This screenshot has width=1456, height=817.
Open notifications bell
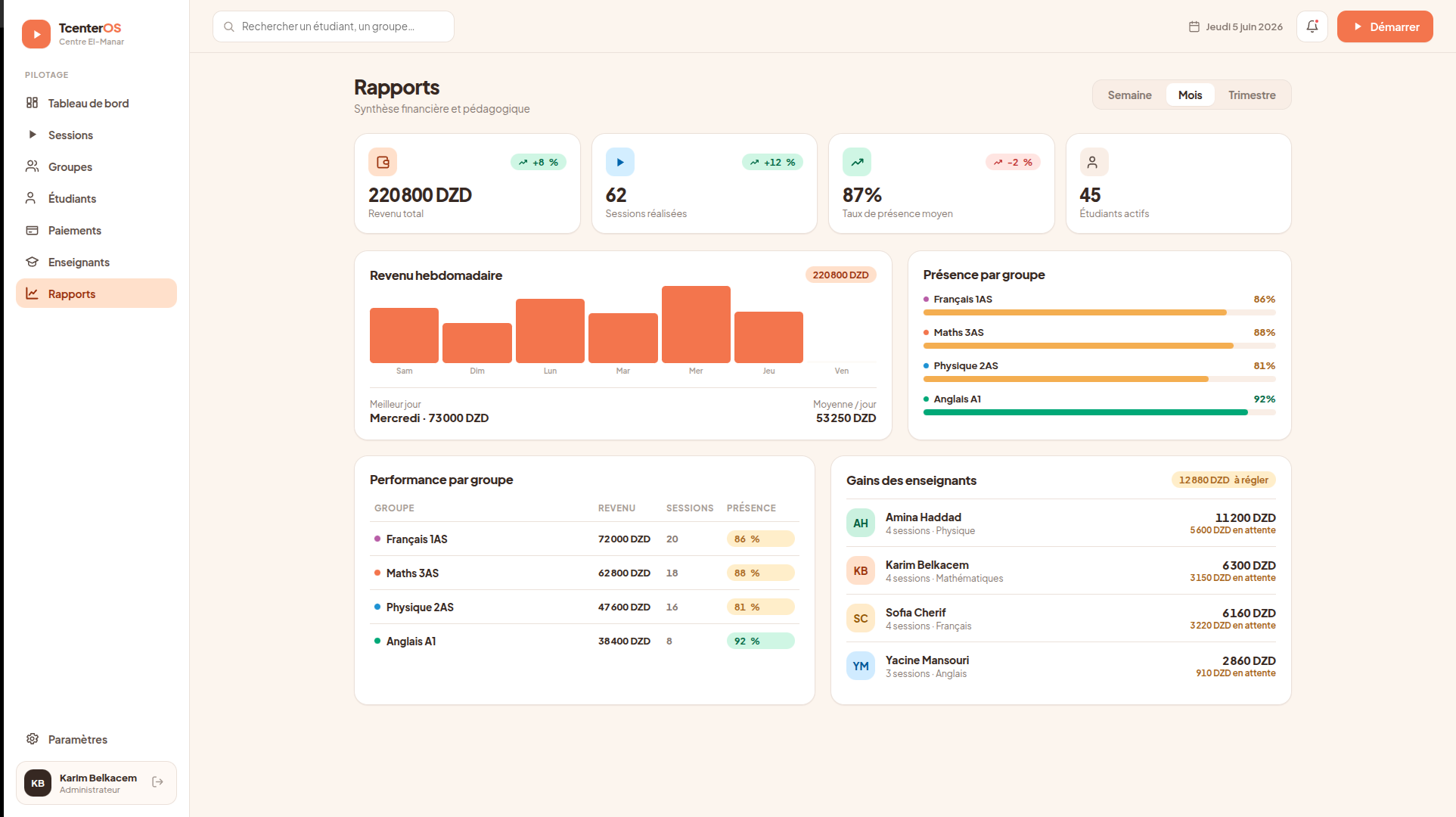1312,26
